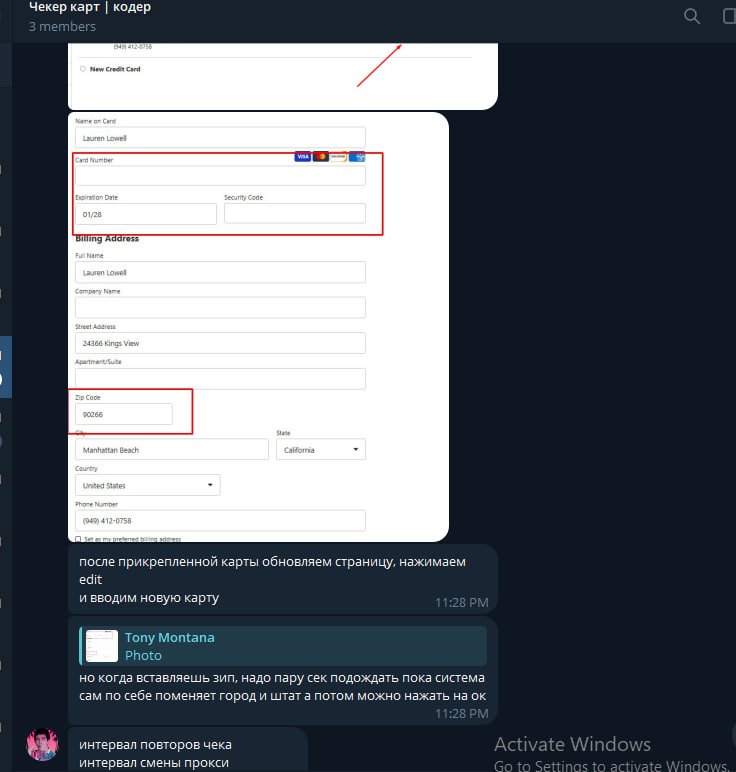Viewport: 736px width, 772px height.
Task: Click the Mastercard logo above card number
Action: tap(320, 157)
